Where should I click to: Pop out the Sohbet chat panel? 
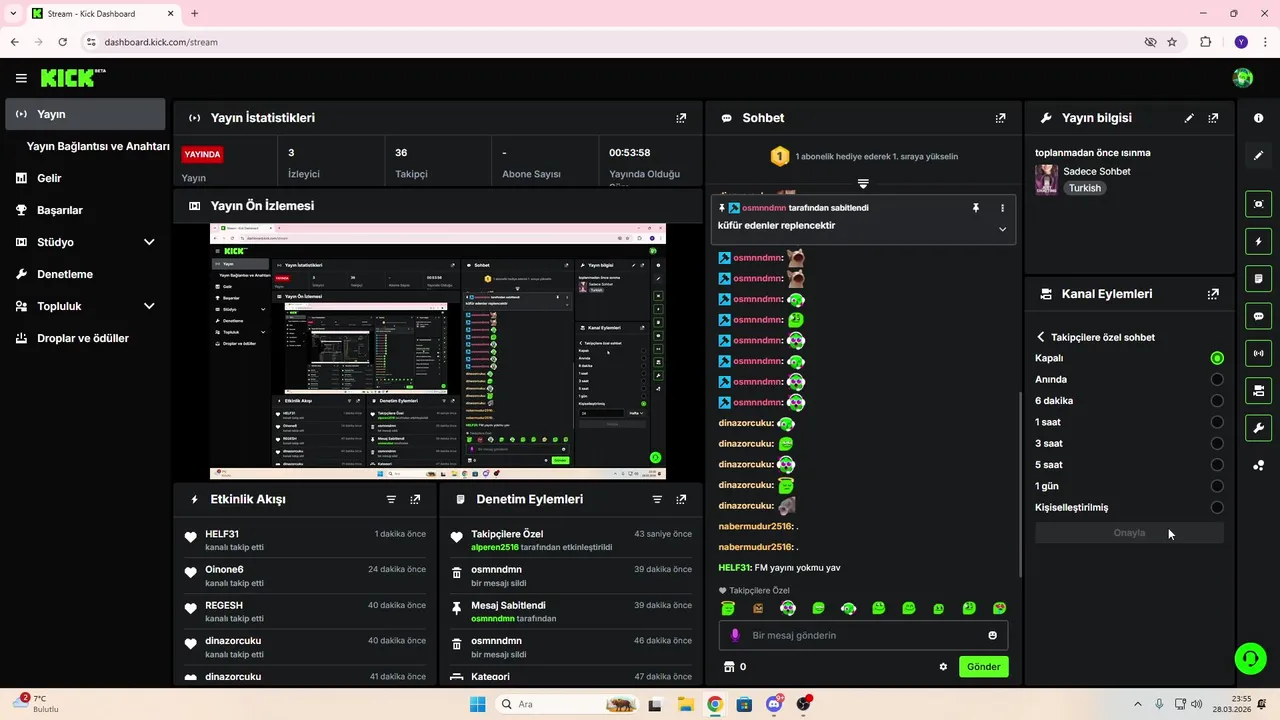(x=1000, y=118)
